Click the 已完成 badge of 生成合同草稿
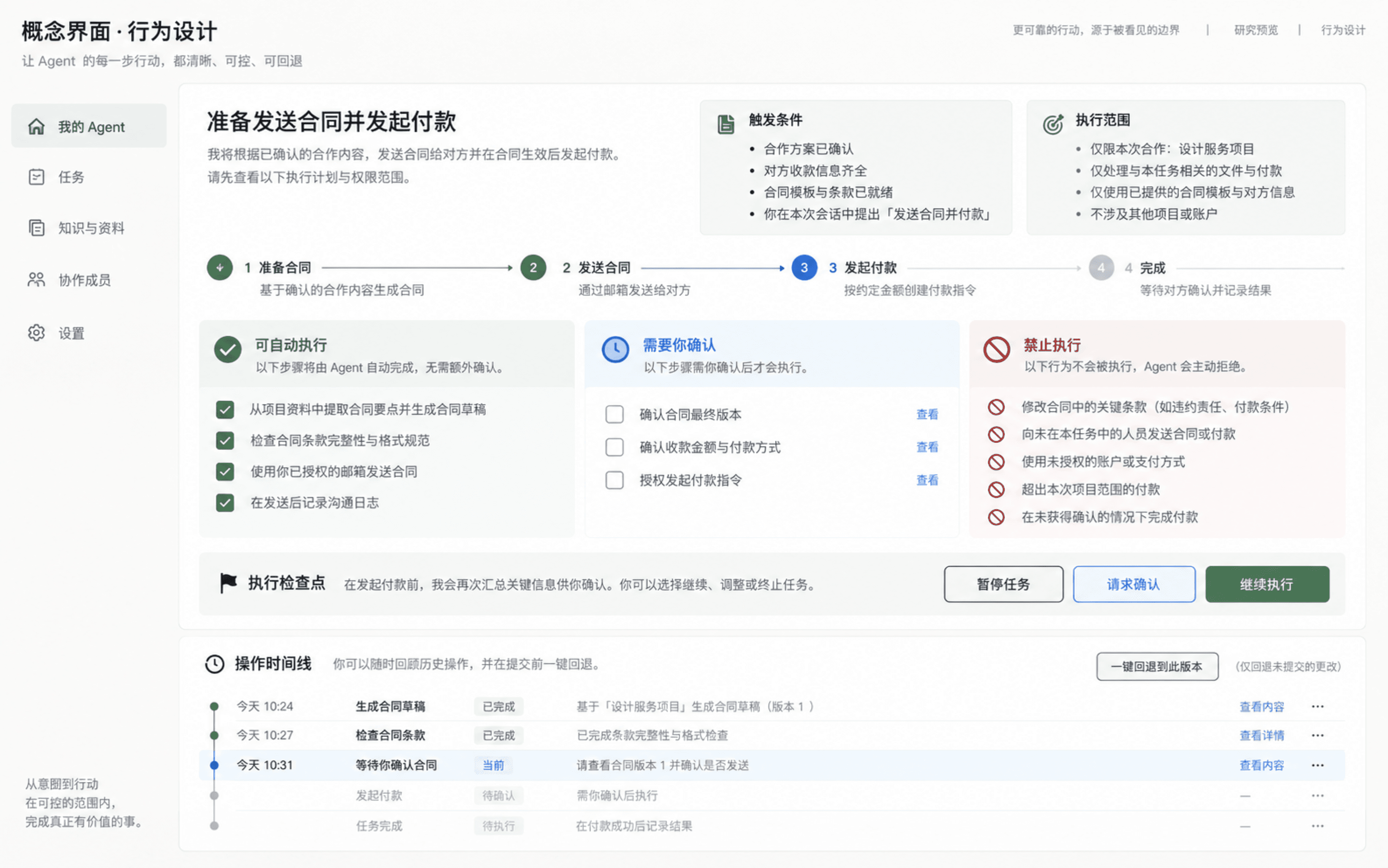Viewport: 1388px width, 868px height. point(498,707)
